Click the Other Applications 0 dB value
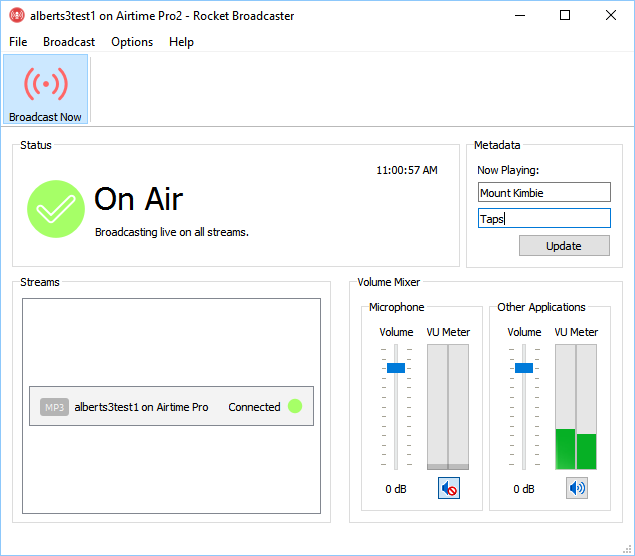This screenshot has height=556, width=635. click(524, 489)
